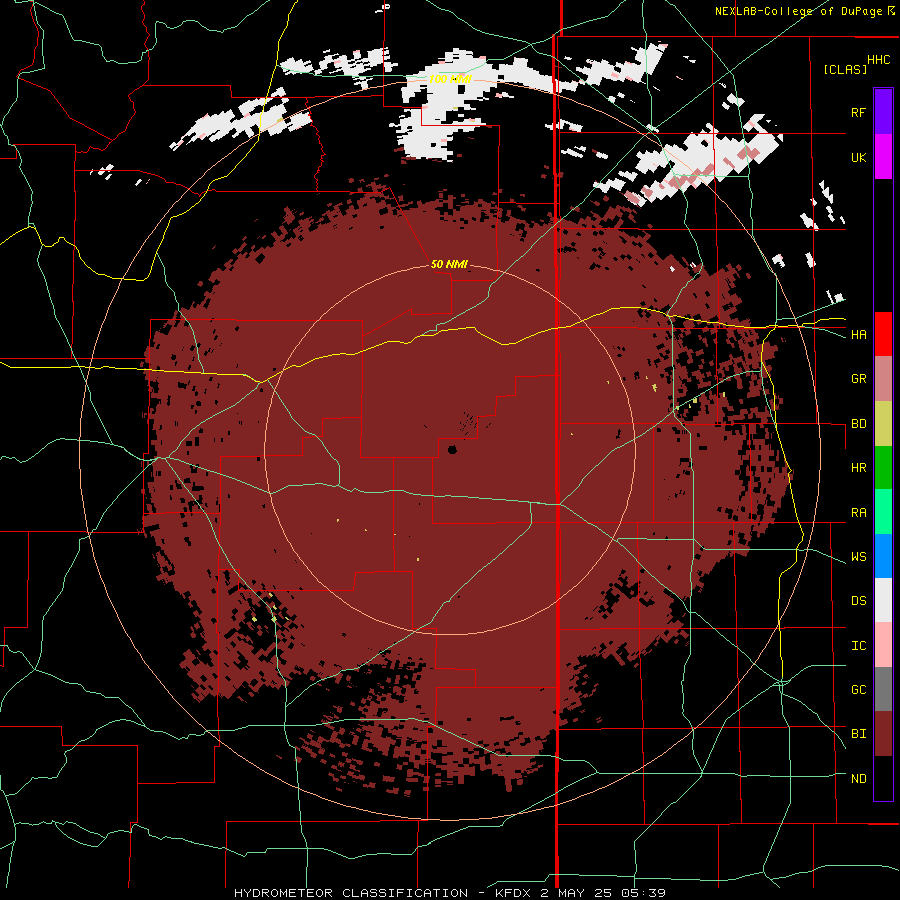Click the 'RF' legend label
The image size is (900, 900).
tap(858, 112)
